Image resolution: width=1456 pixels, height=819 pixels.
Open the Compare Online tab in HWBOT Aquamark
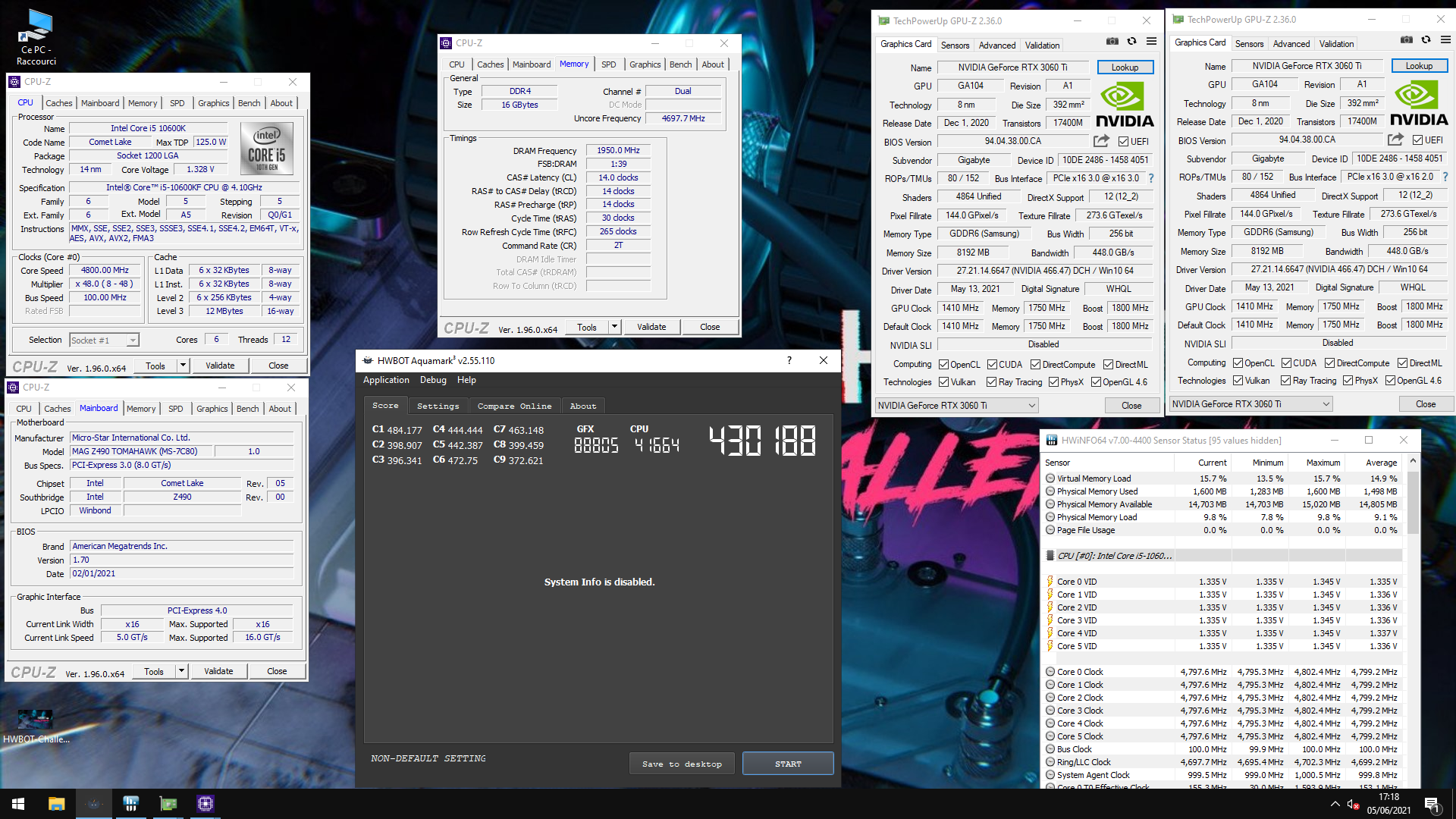coord(514,406)
